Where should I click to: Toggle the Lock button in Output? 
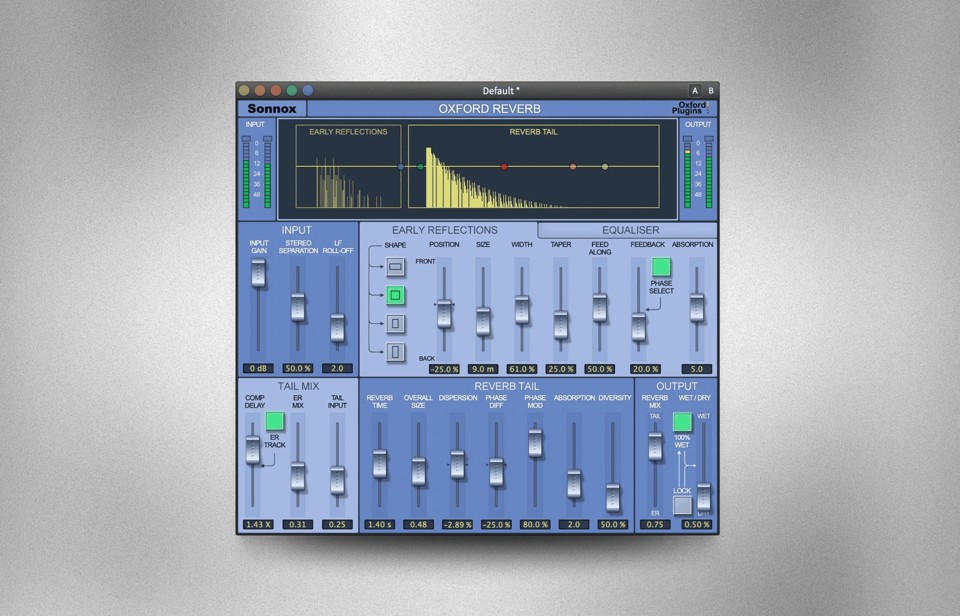tap(682, 505)
